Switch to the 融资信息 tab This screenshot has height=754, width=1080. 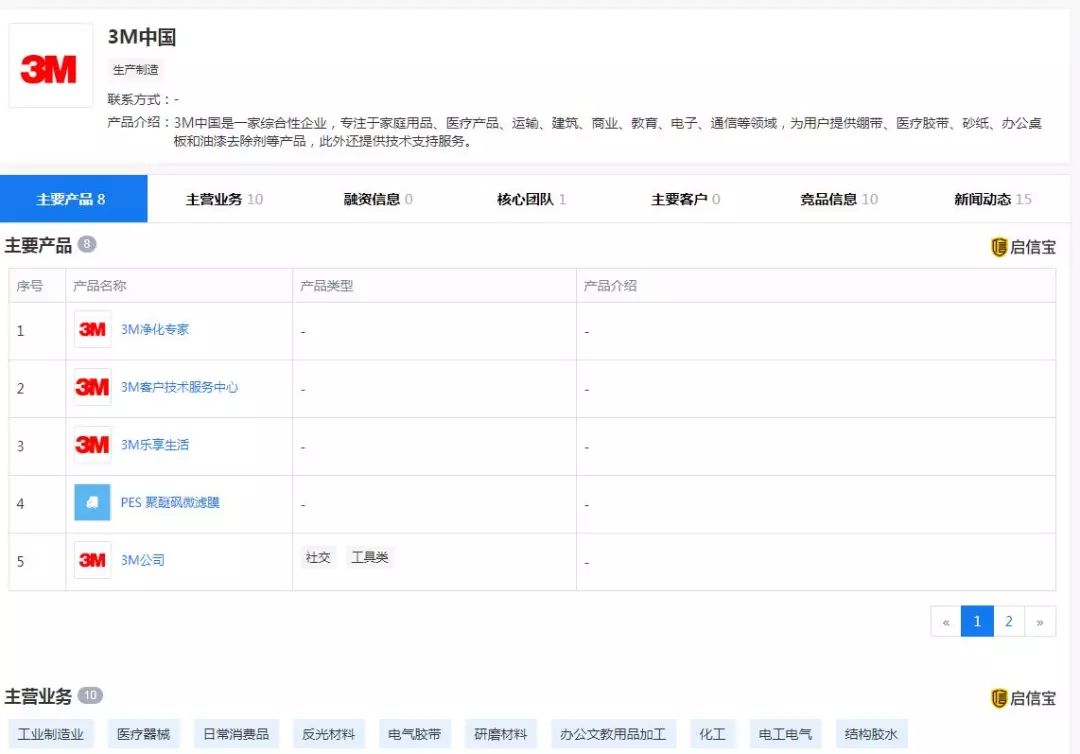378,199
